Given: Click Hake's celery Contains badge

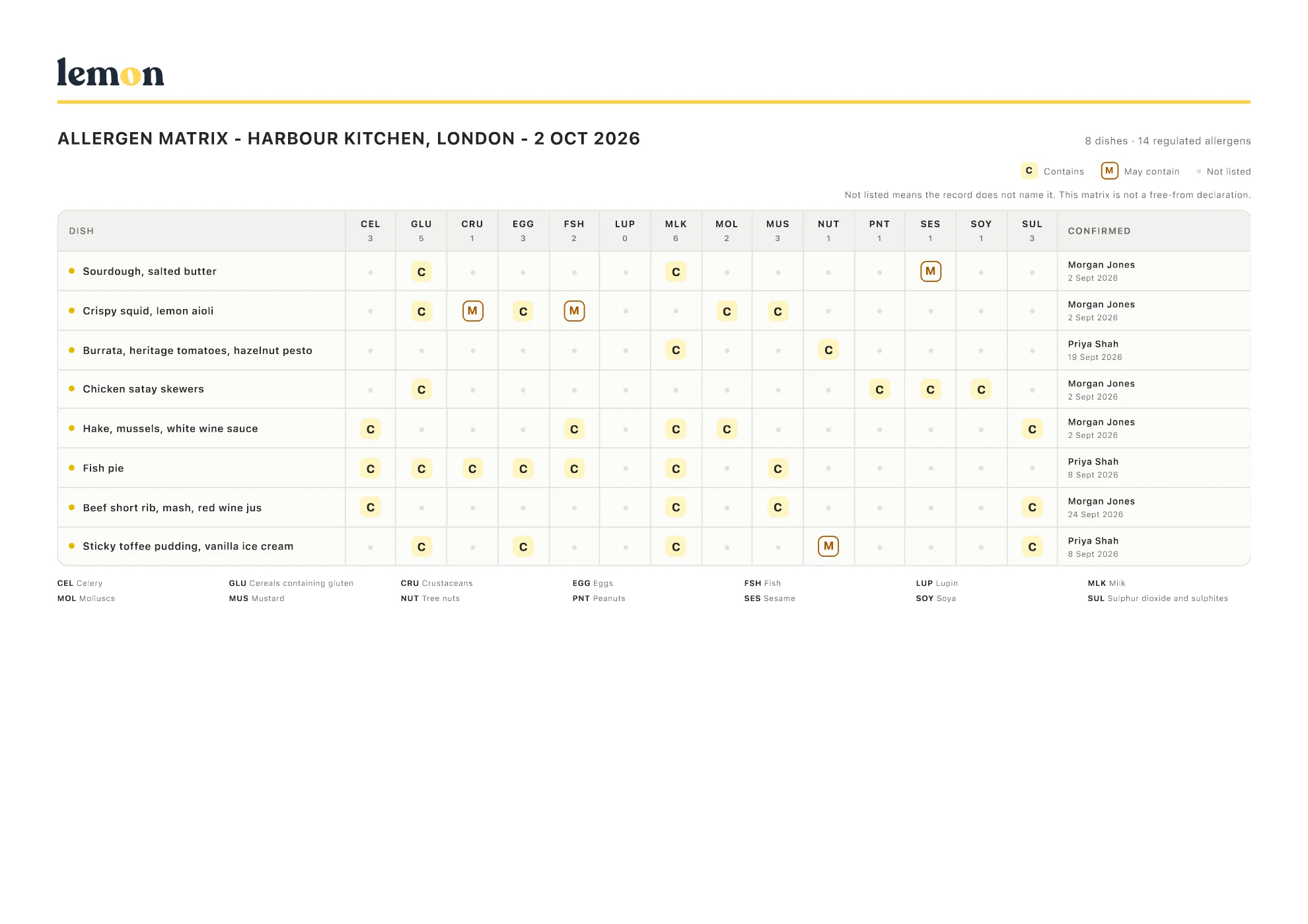Looking at the screenshot, I should 371,429.
